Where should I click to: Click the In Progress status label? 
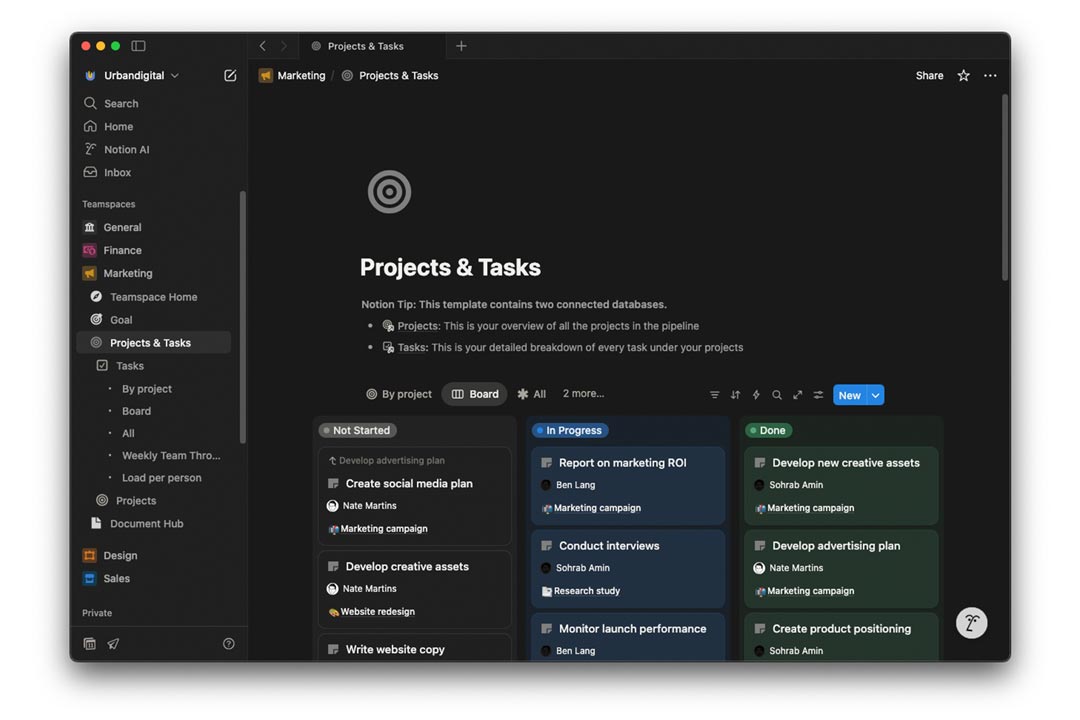(x=573, y=431)
